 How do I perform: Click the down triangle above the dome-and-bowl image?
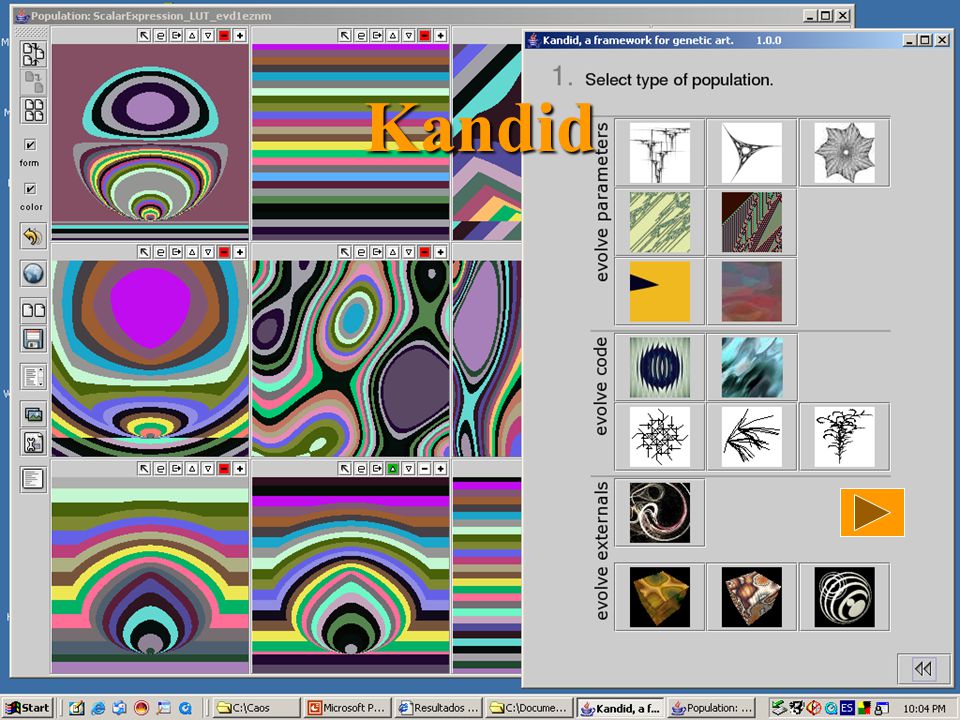[x=208, y=36]
